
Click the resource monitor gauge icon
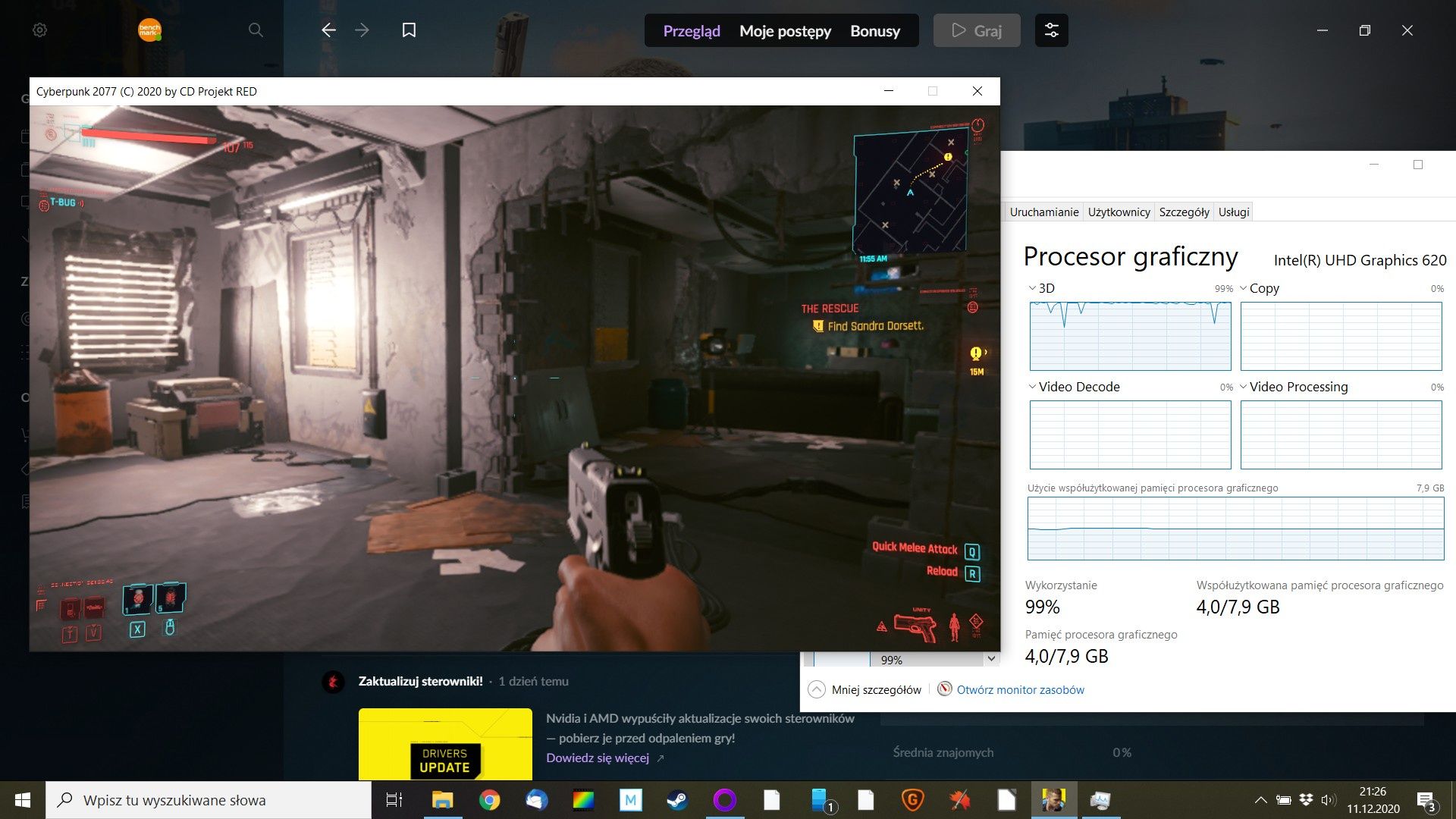click(x=944, y=689)
